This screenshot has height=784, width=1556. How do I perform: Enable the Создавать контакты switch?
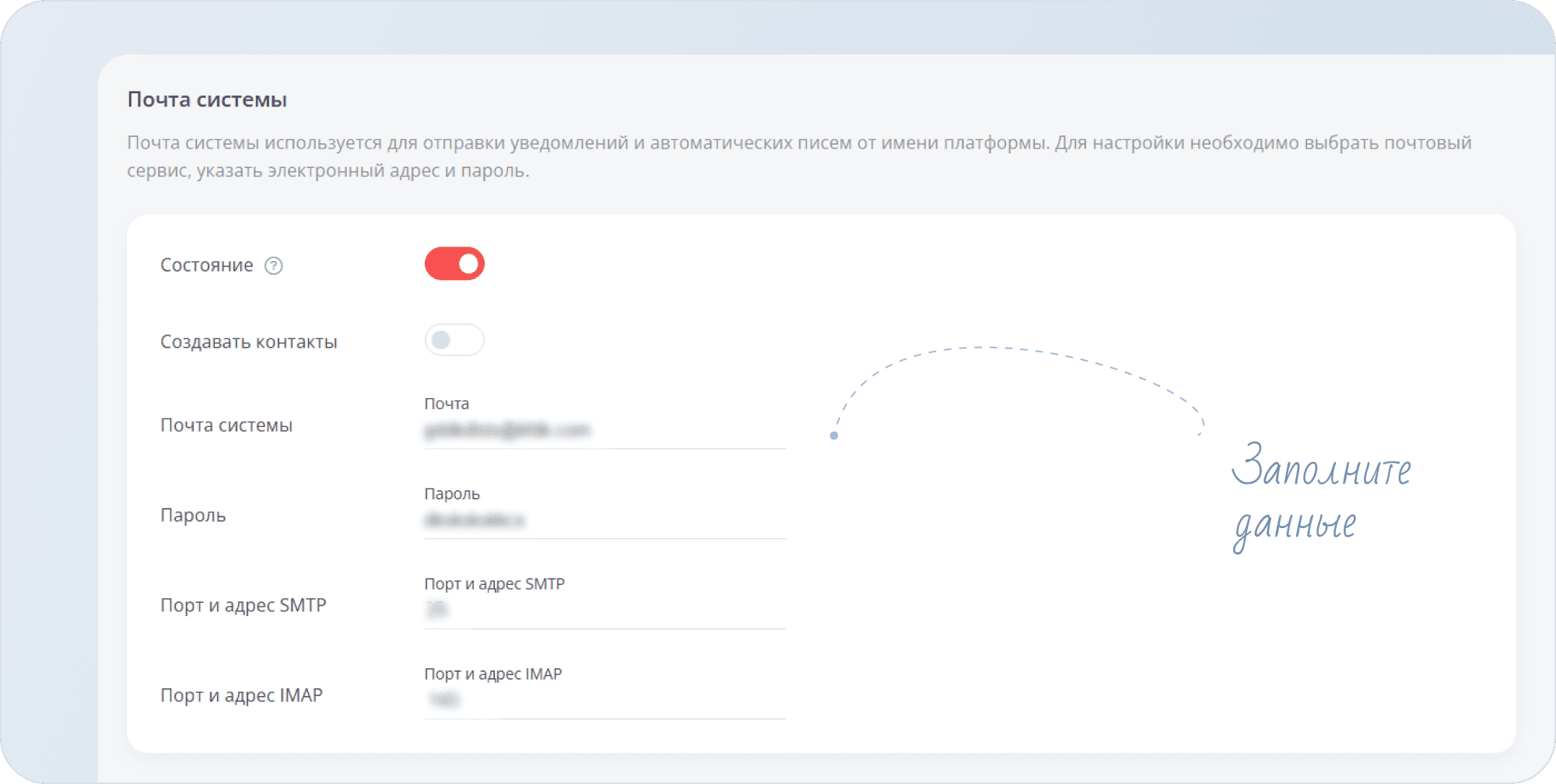point(454,340)
